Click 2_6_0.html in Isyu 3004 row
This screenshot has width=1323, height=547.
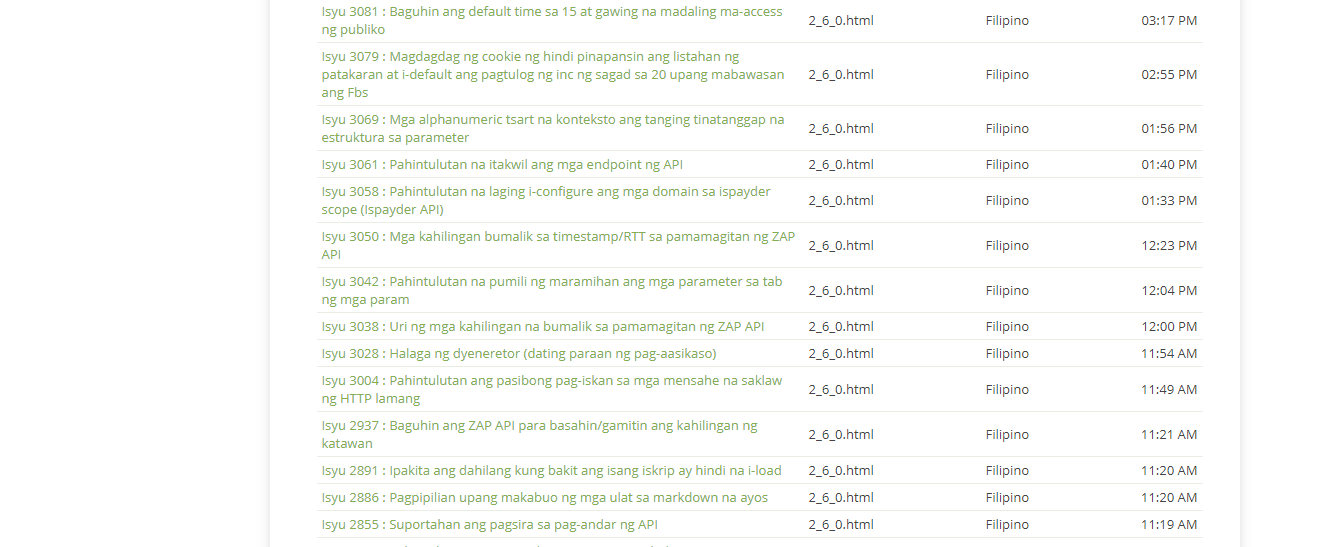pyautogui.click(x=841, y=389)
